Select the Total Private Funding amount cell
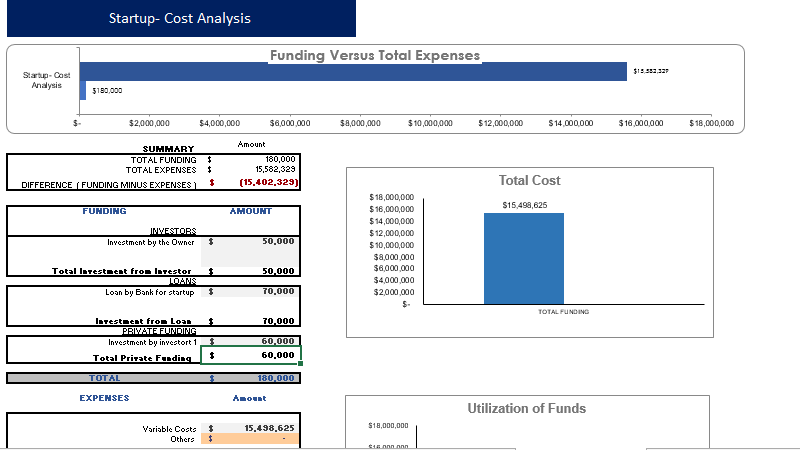Image resolution: width=800 pixels, height=450 pixels. coord(256,356)
